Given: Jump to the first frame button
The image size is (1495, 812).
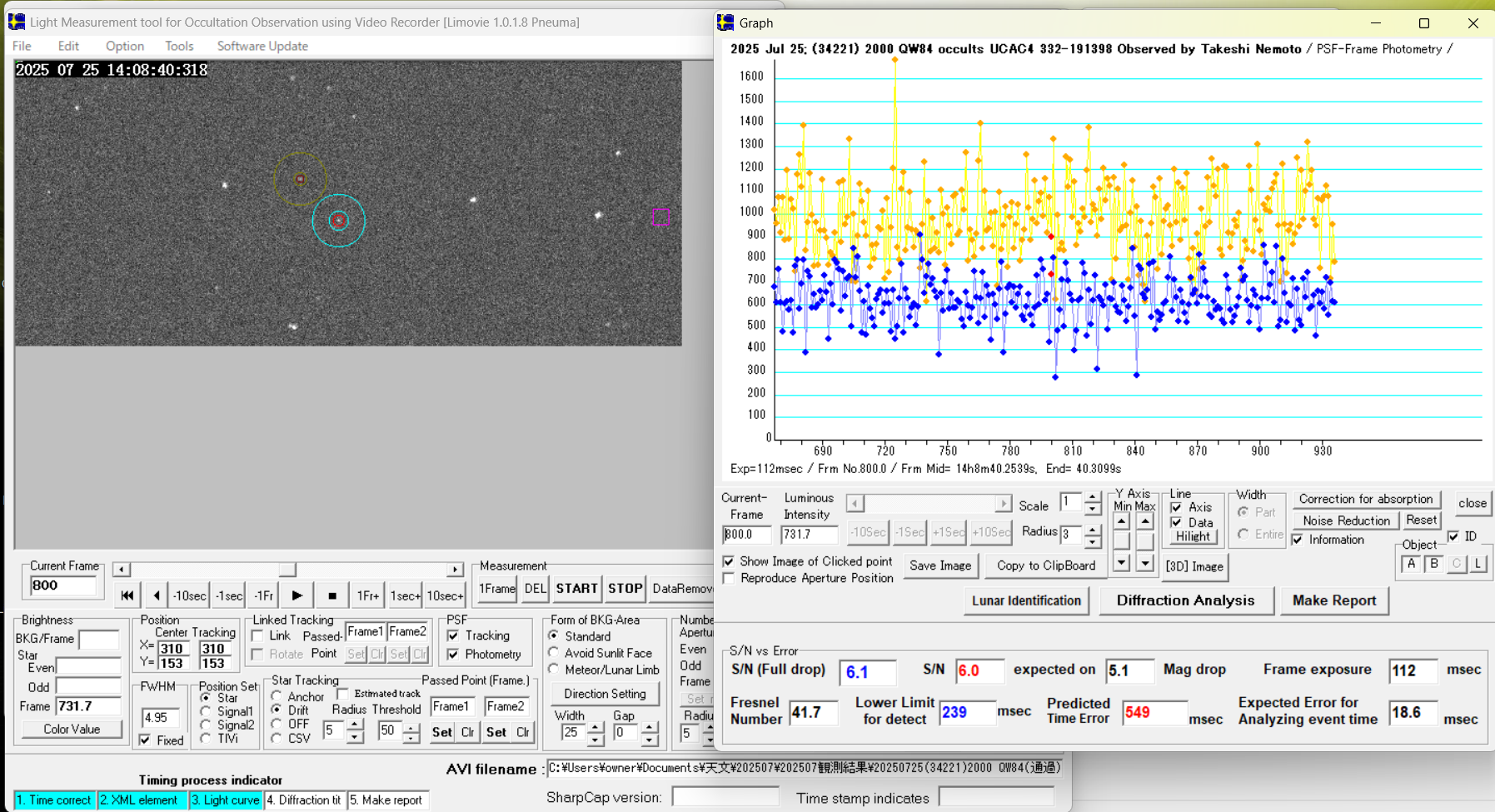Looking at the screenshot, I should pos(127,595).
